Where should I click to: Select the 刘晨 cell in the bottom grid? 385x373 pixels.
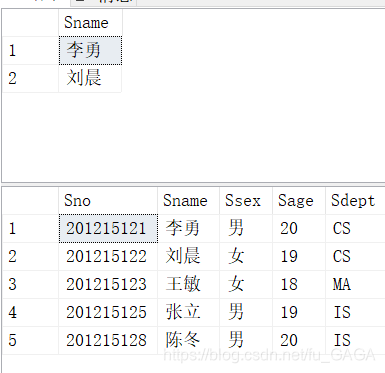pos(188,256)
